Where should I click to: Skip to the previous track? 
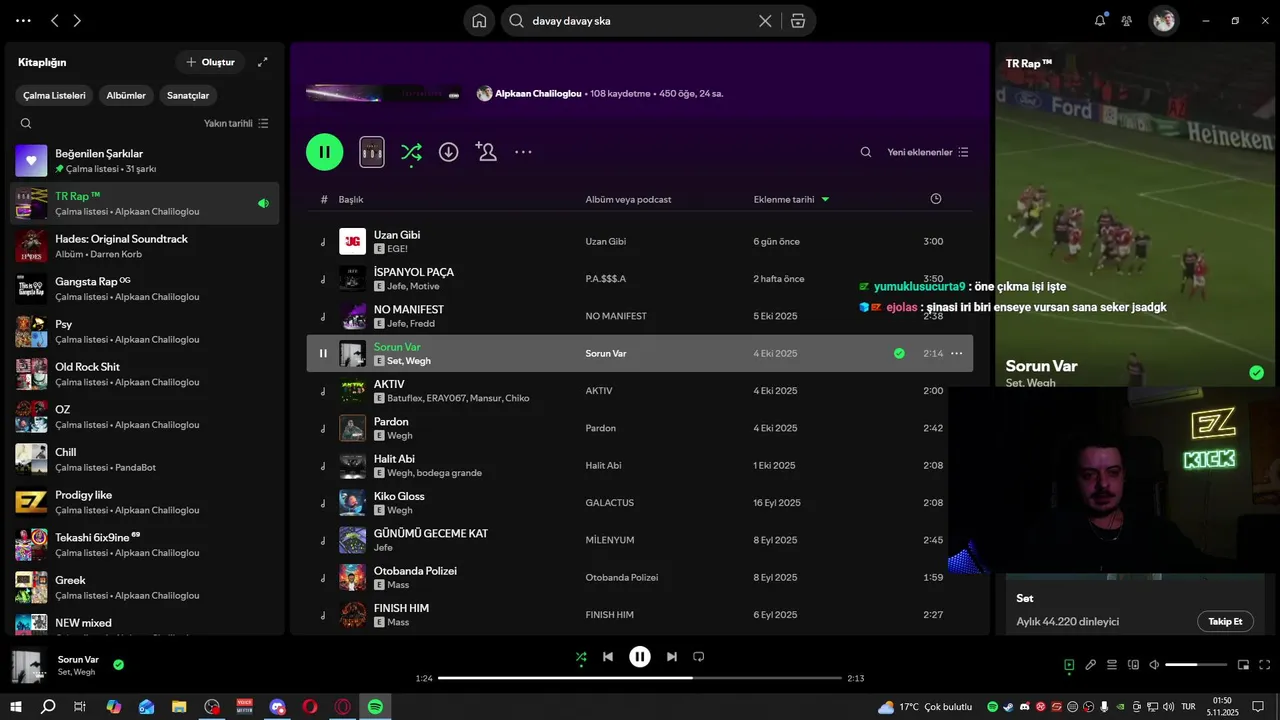[608, 657]
